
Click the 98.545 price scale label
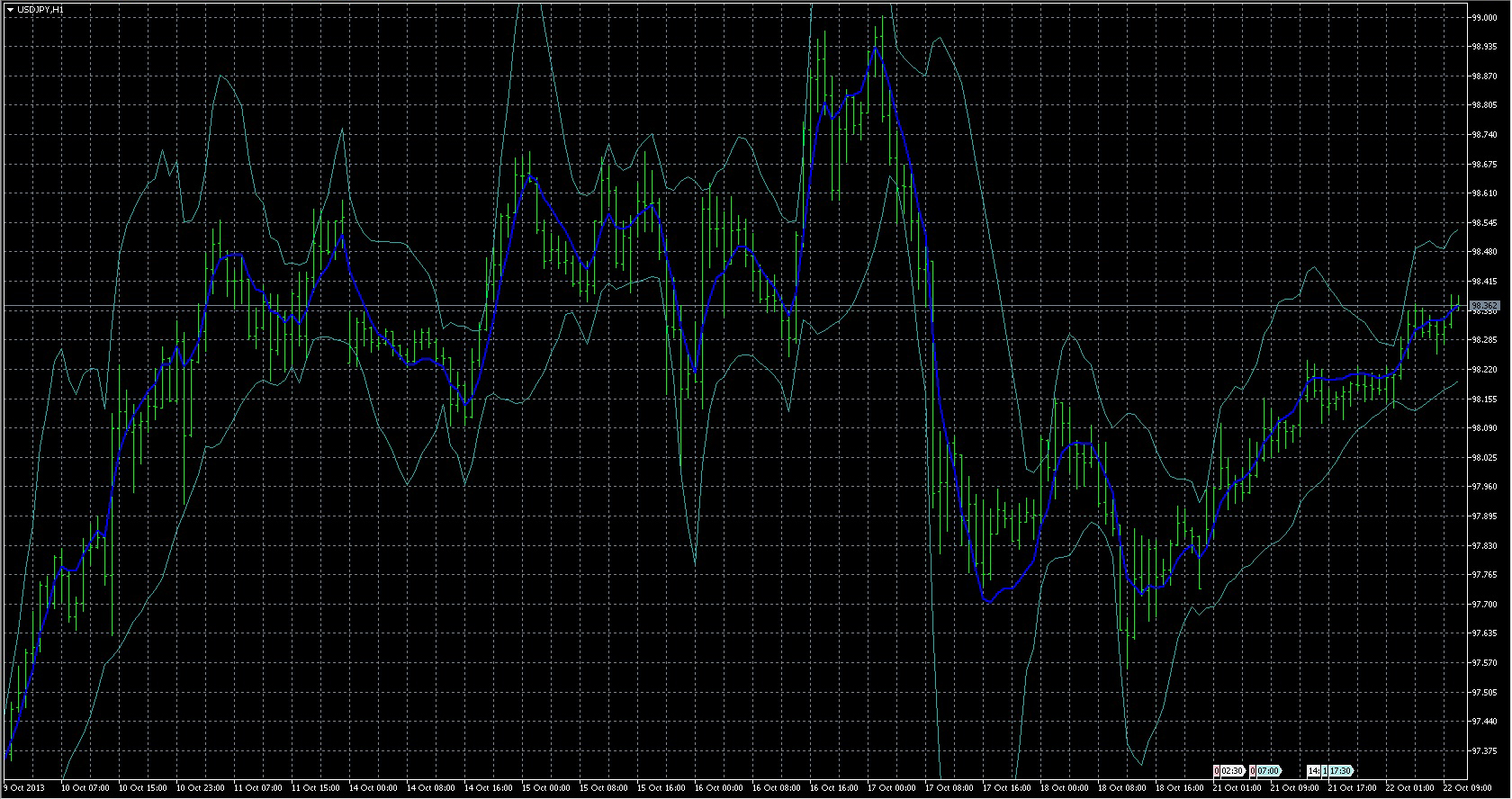[1484, 222]
